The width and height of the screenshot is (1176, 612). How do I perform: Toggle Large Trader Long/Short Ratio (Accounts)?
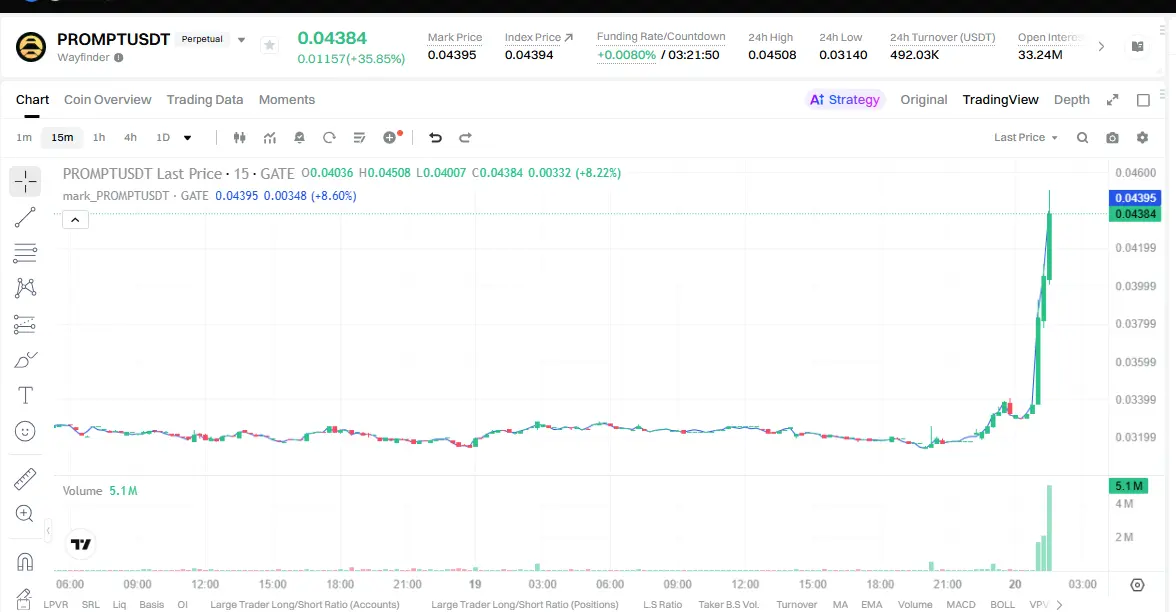pos(304,604)
